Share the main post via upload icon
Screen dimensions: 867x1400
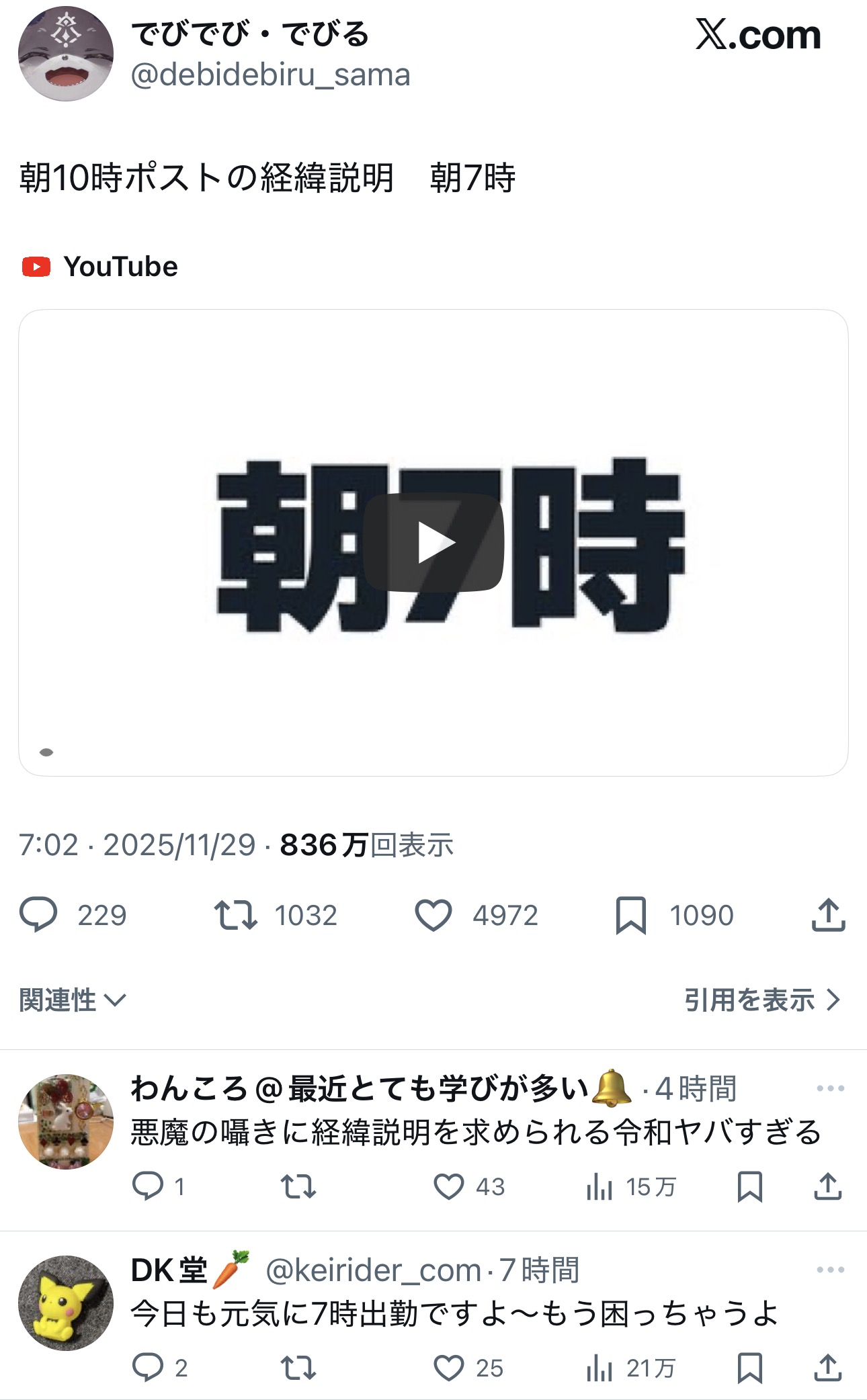828,915
